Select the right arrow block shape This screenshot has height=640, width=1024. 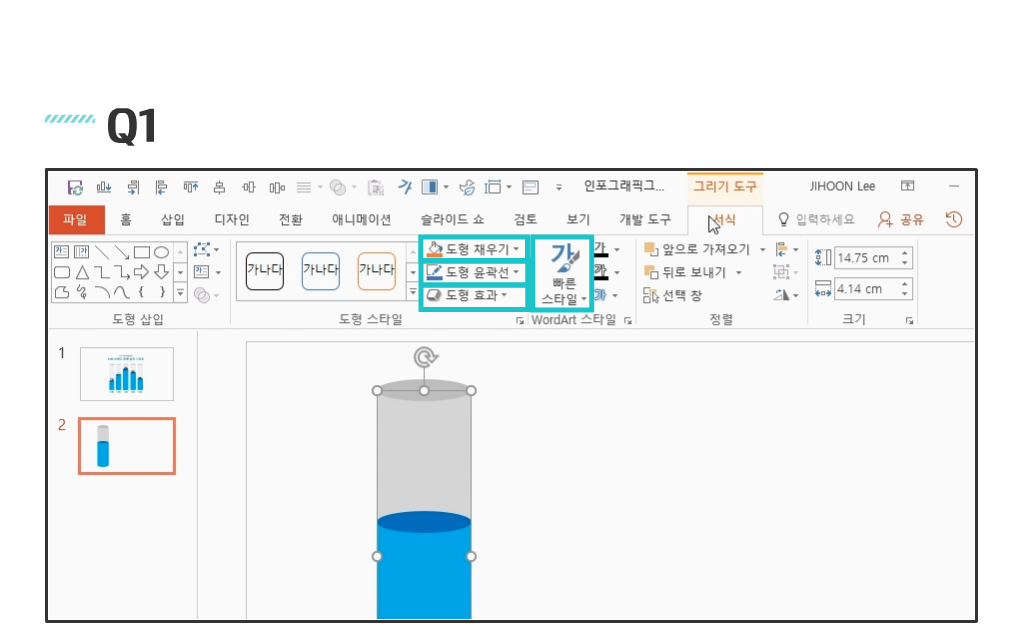coord(141,272)
